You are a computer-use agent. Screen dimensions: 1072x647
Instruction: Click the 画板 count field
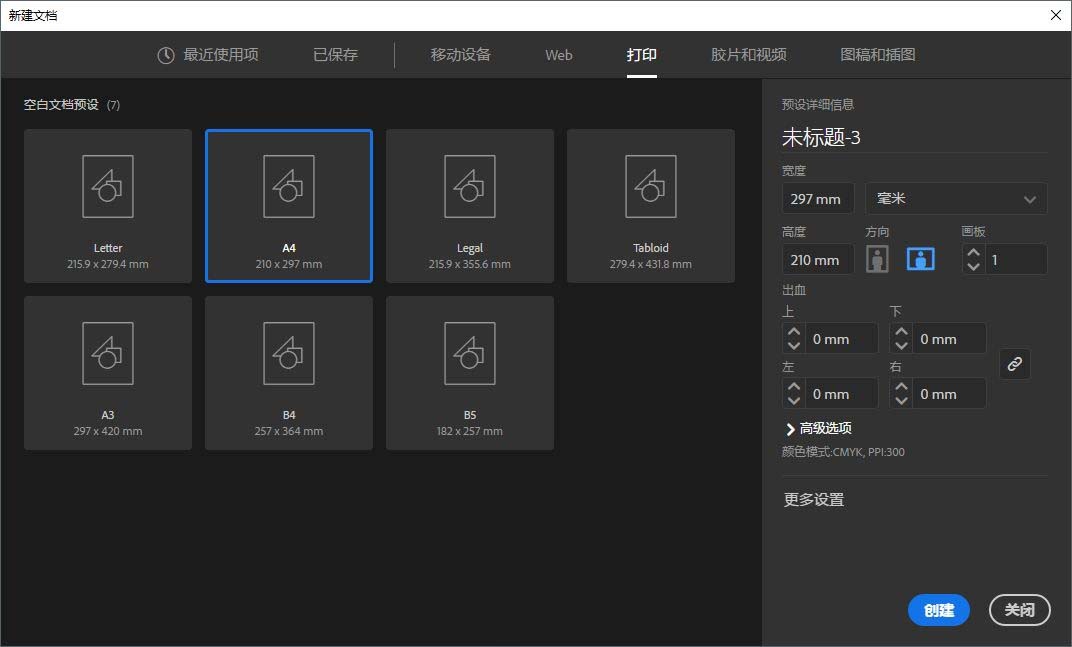pyautogui.click(x=1015, y=260)
